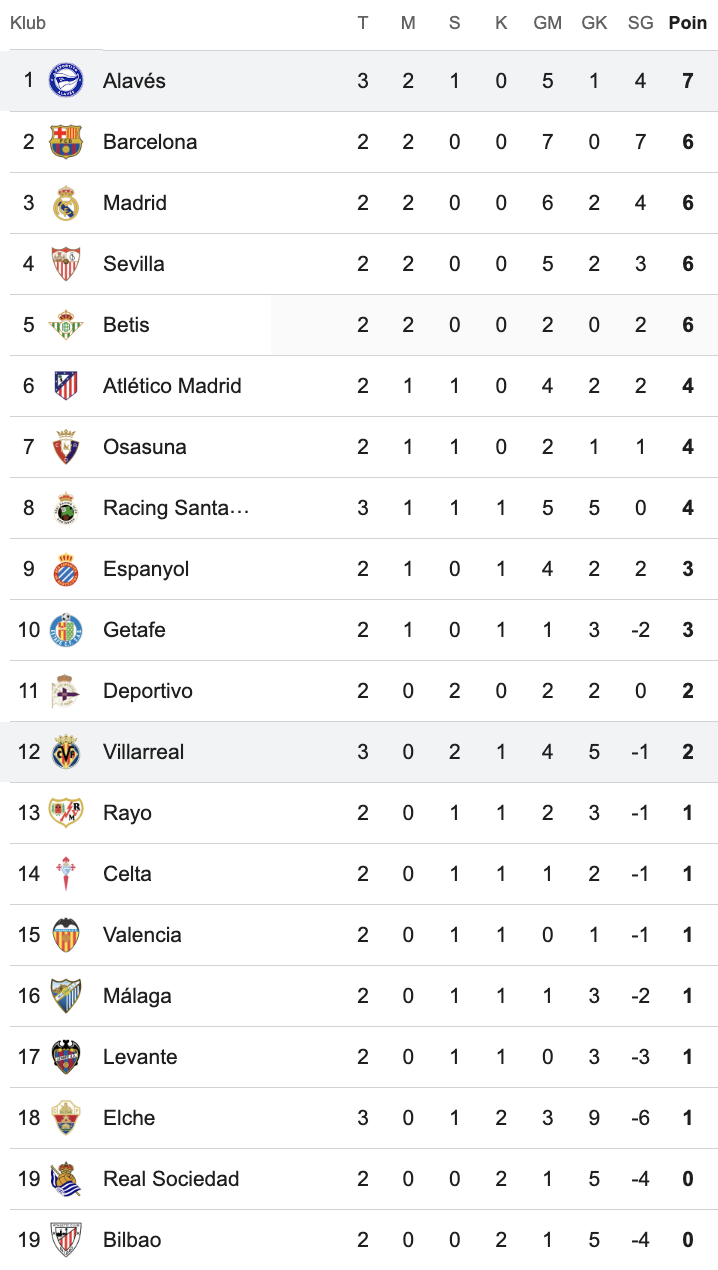Open the Valencia club crest

click(x=66, y=935)
